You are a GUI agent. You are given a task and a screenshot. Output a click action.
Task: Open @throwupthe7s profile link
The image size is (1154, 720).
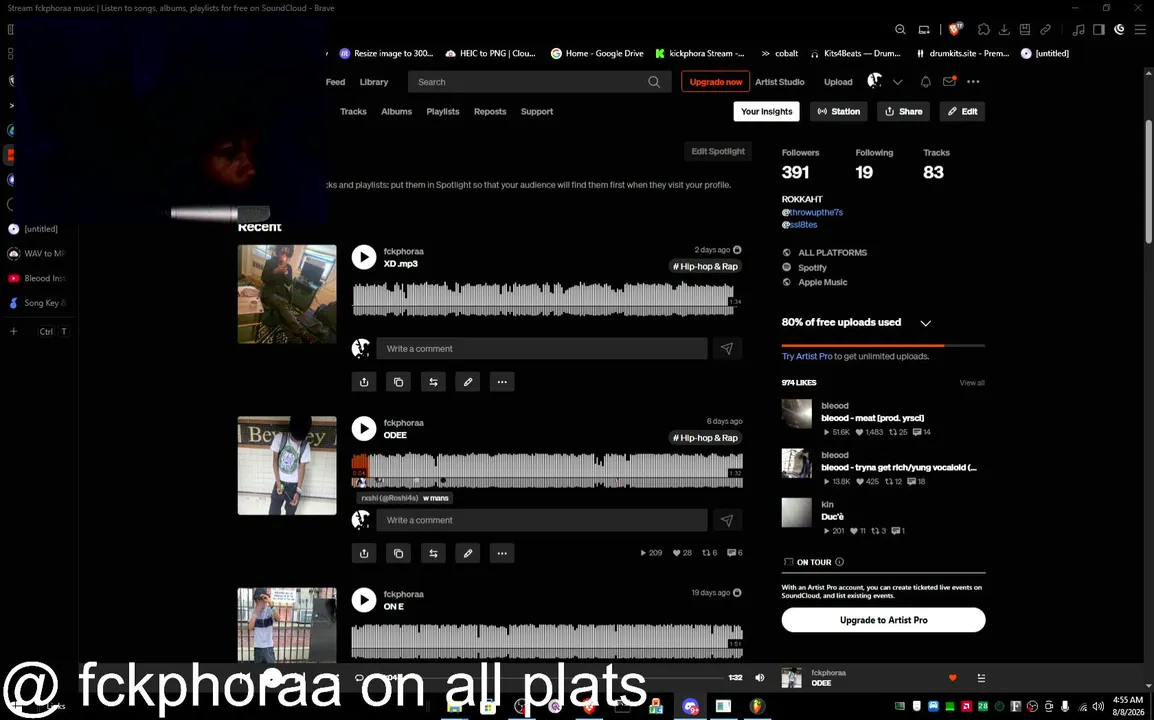pyautogui.click(x=813, y=212)
